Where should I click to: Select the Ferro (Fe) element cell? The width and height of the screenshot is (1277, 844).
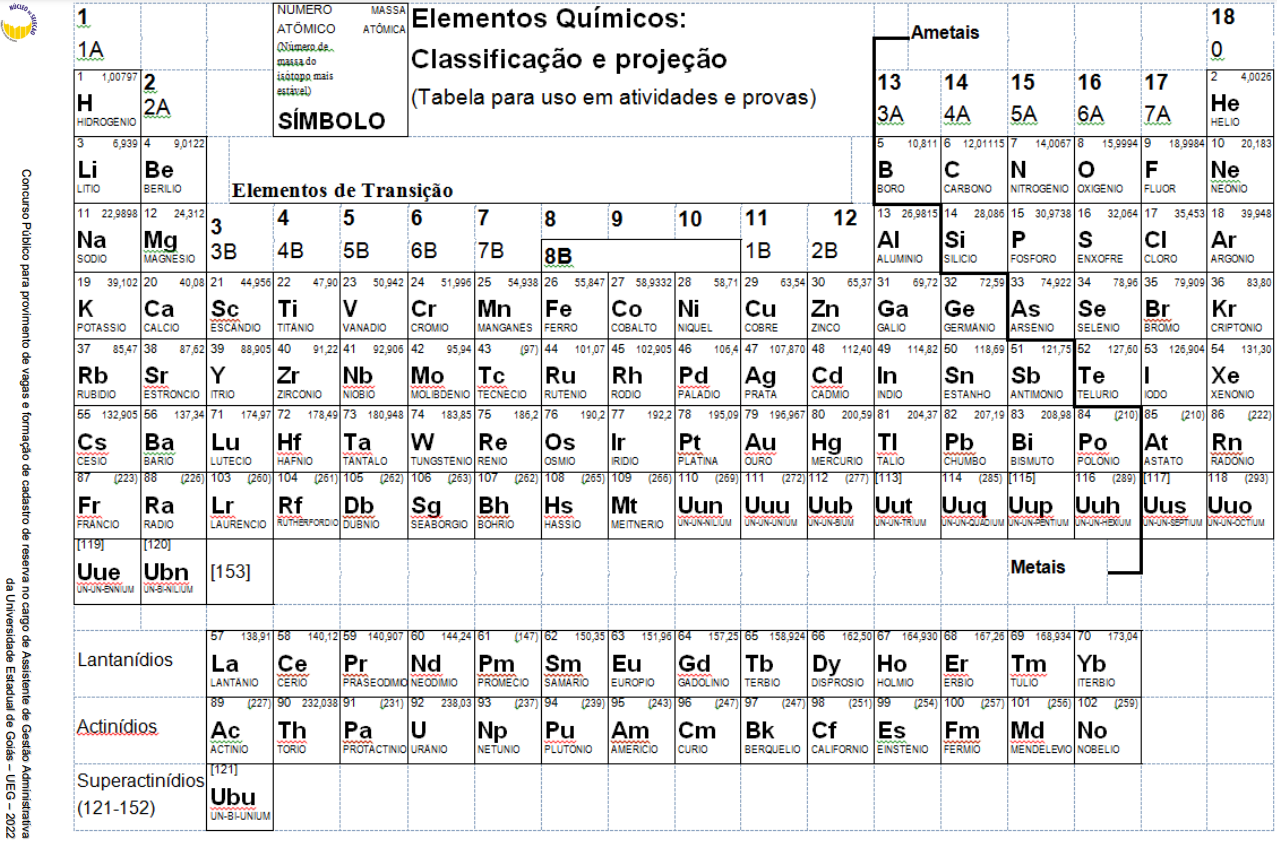click(574, 305)
